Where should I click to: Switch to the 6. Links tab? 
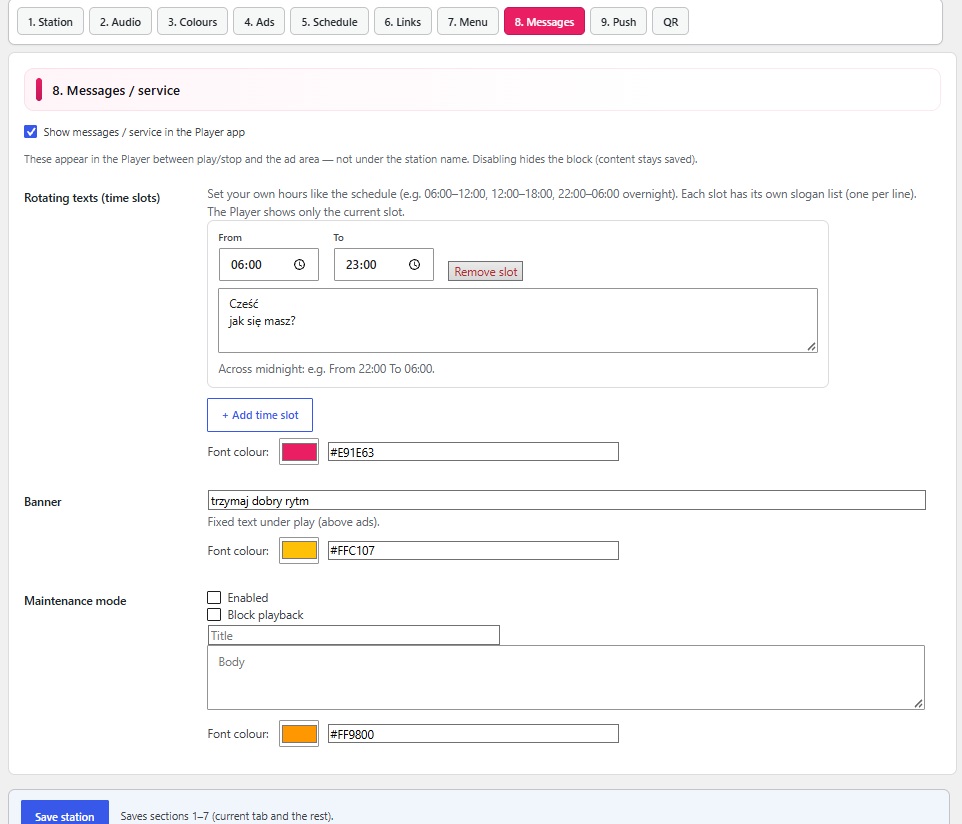point(403,22)
